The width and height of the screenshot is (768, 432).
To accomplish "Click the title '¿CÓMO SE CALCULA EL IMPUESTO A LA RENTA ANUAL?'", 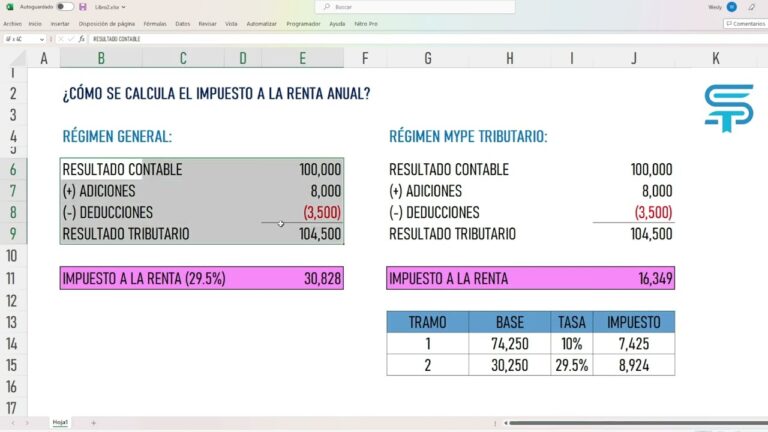I will click(216, 93).
